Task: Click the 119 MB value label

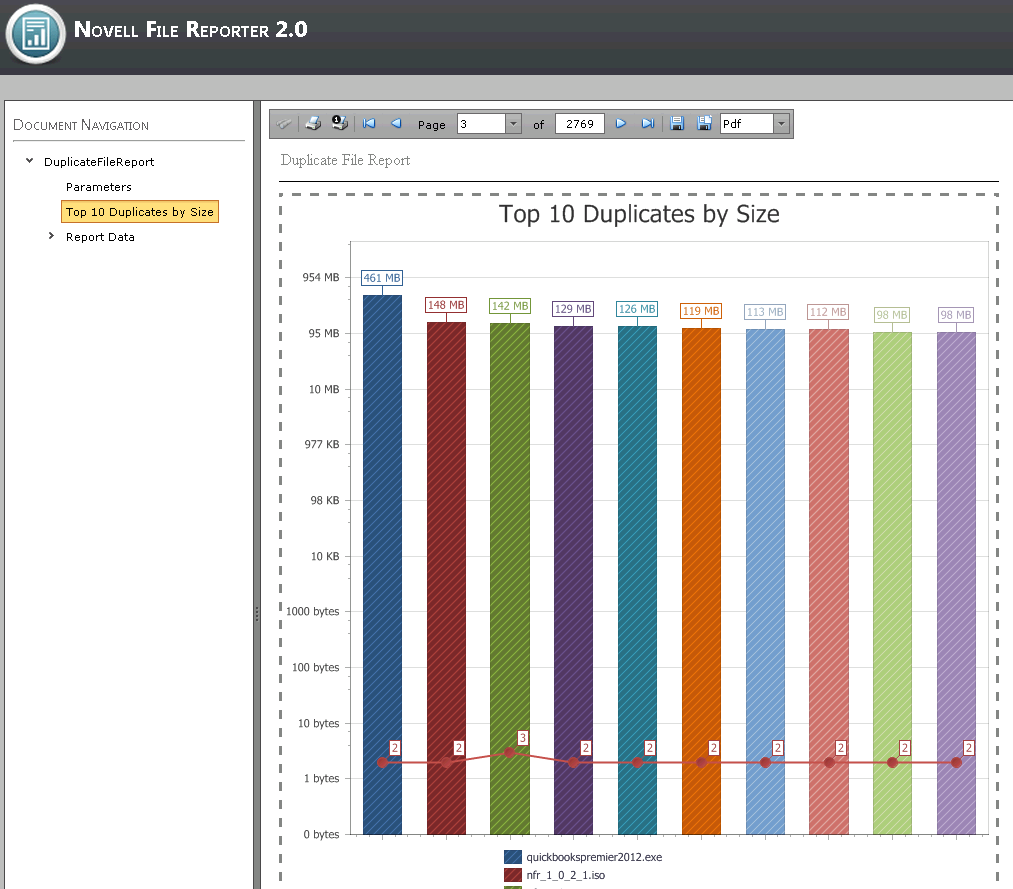Action: (701, 311)
